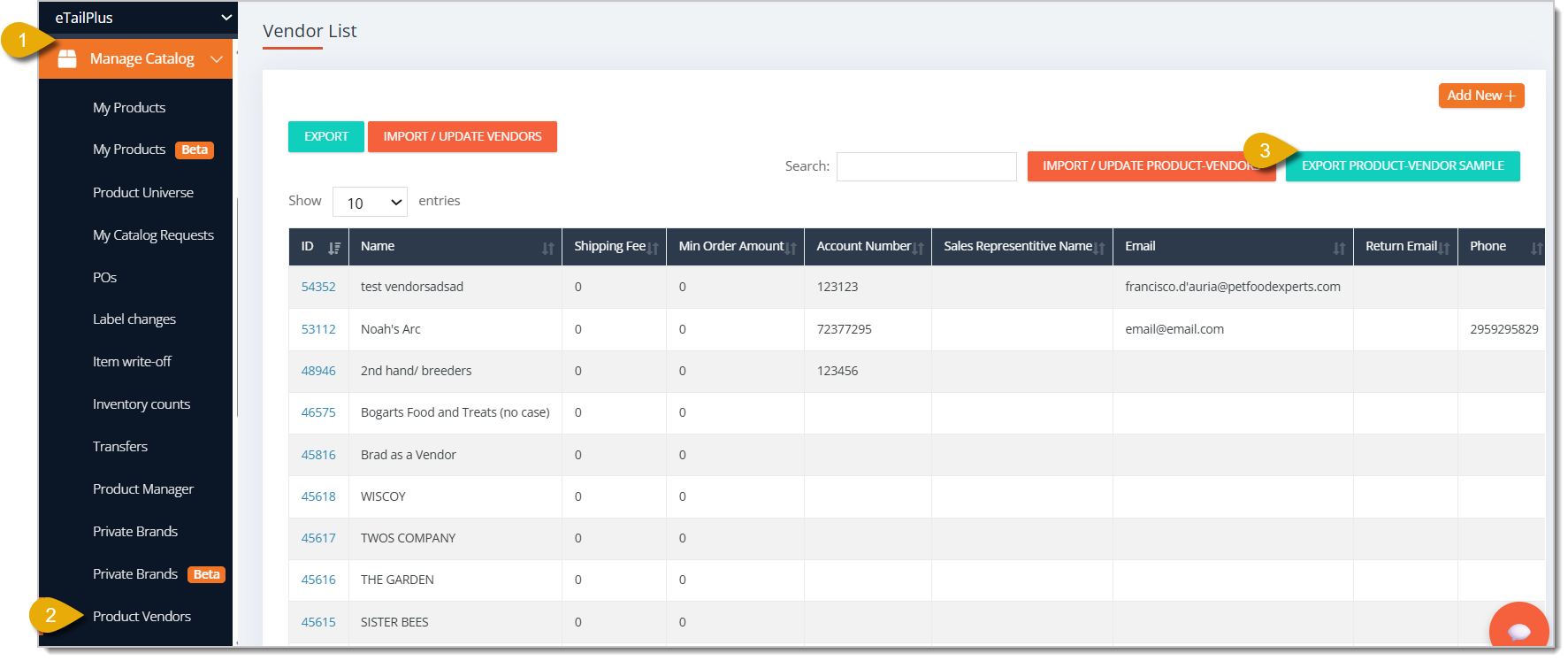Open vendor ID 48946 link
This screenshot has width=1568, height=661.
pos(318,371)
